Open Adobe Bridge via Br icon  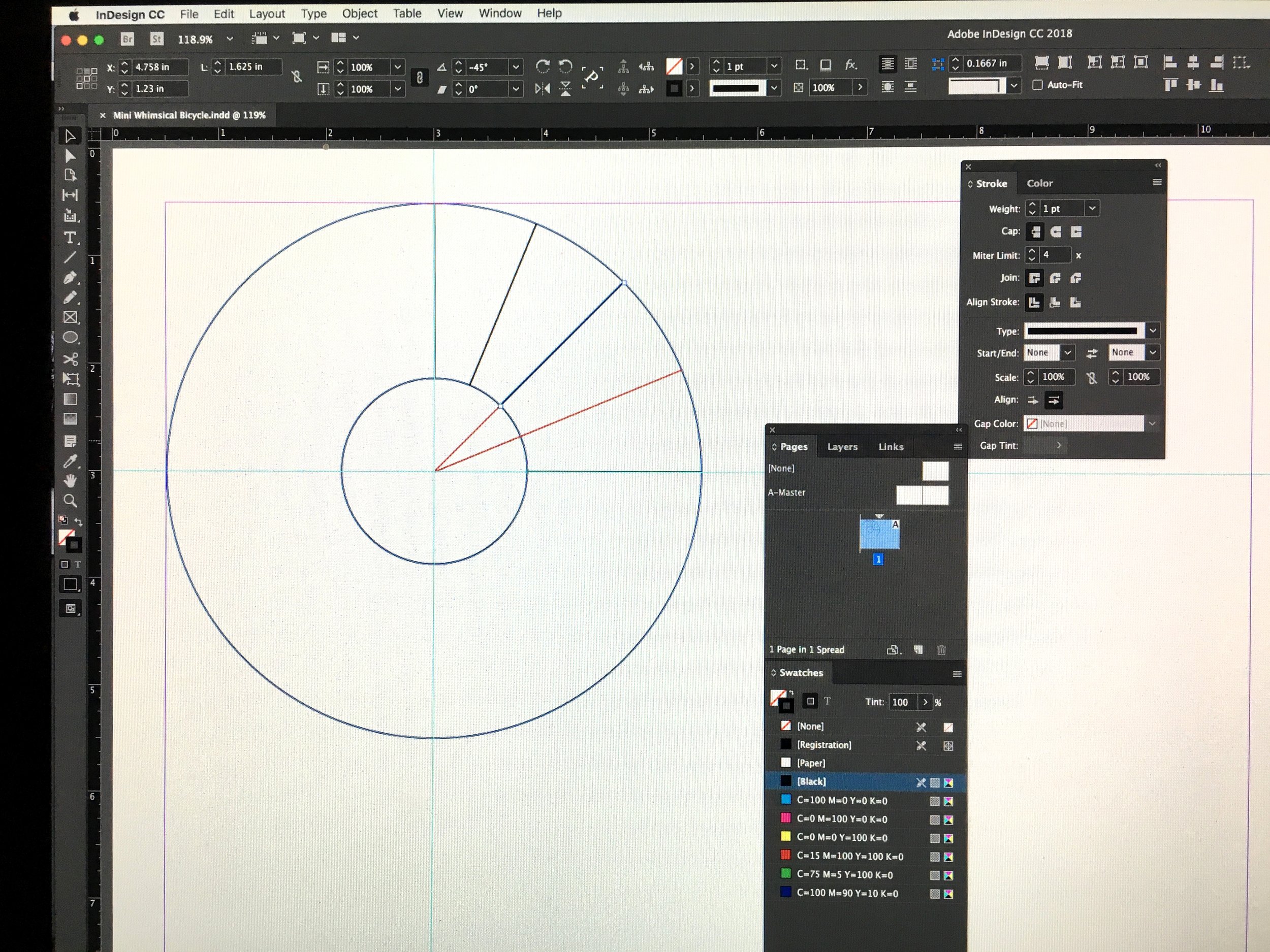click(x=128, y=39)
